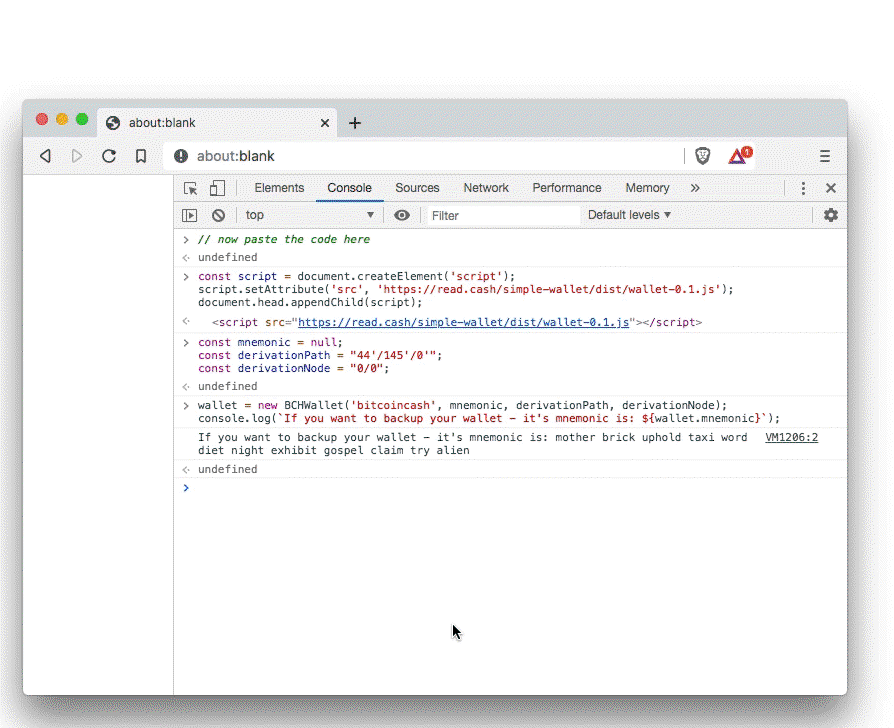894x728 pixels.
Task: Switch to the Elements tab
Action: click(279, 188)
